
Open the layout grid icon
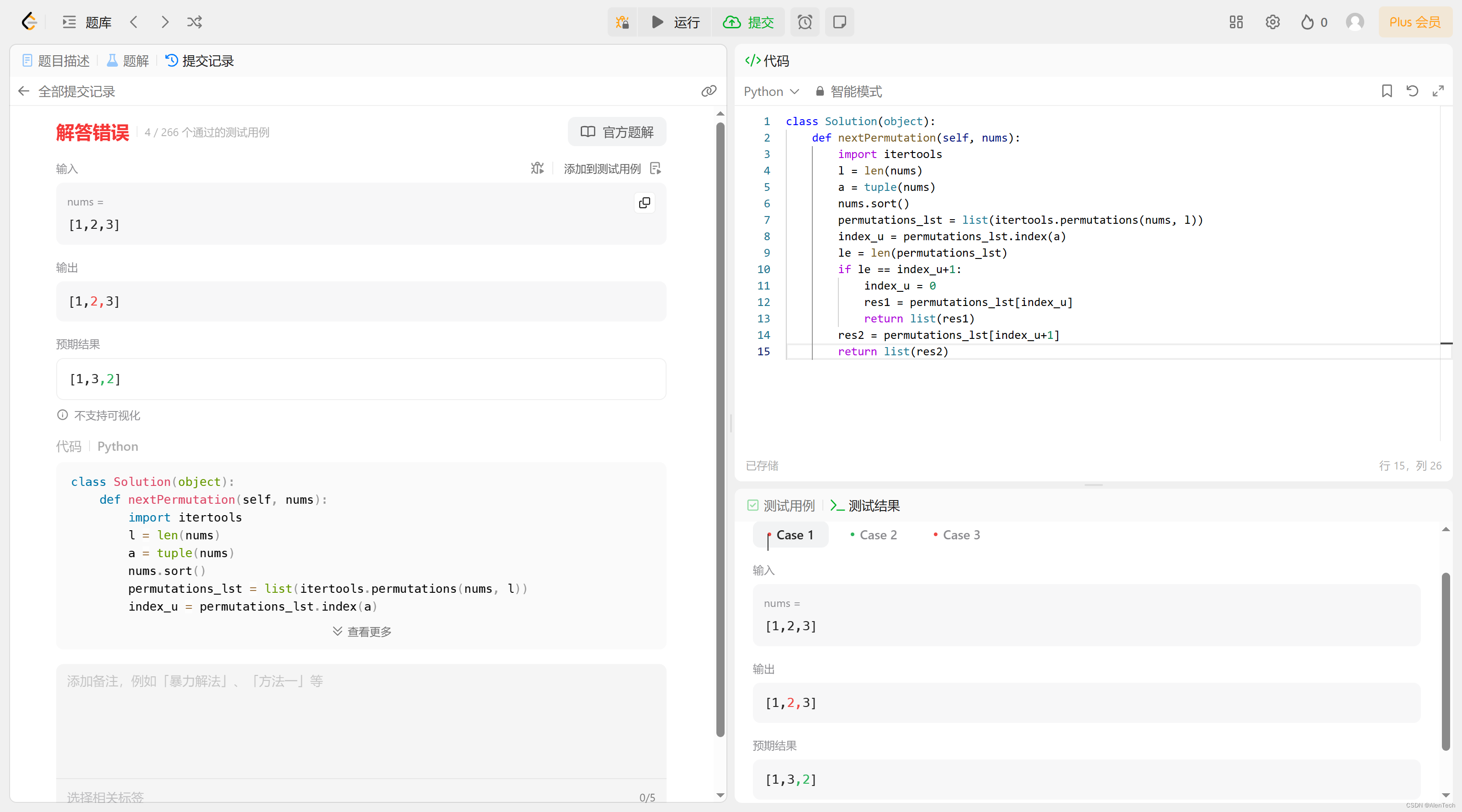click(x=1236, y=22)
